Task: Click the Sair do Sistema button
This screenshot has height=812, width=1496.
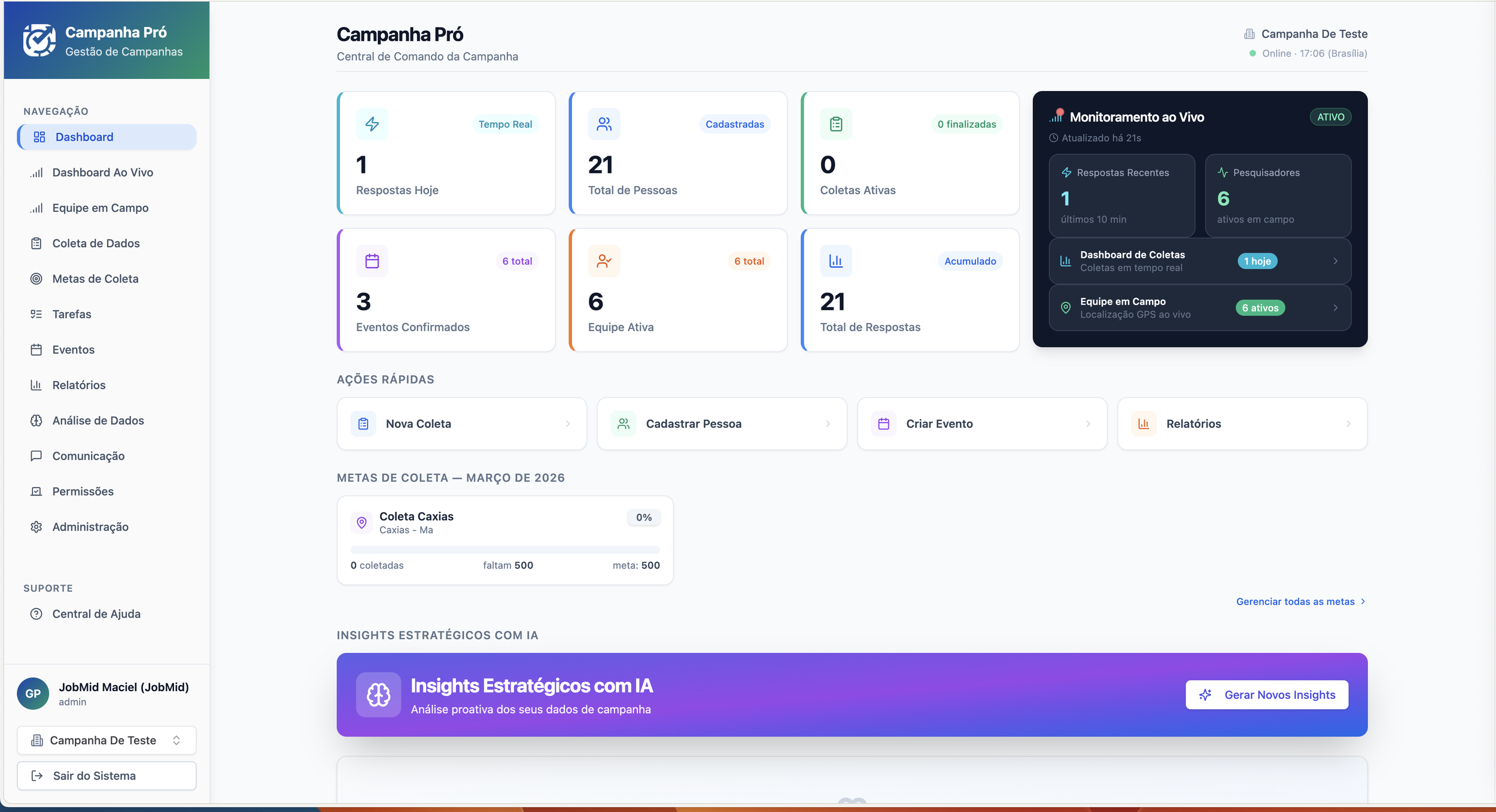Action: click(x=107, y=775)
